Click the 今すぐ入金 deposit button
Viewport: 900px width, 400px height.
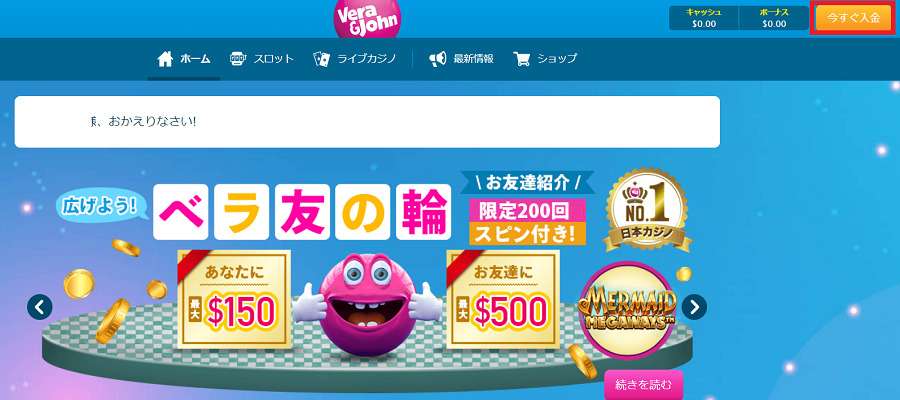click(853, 18)
